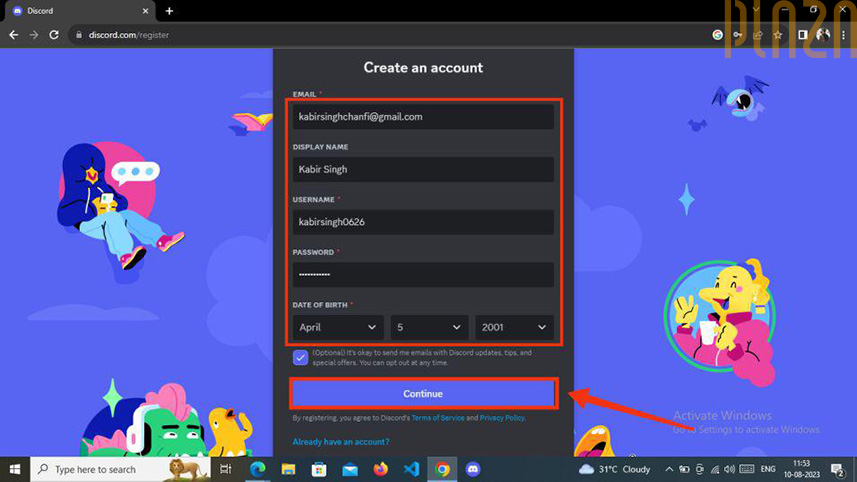Open the Windows Start menu
This screenshot has width=857, height=482.
point(15,469)
